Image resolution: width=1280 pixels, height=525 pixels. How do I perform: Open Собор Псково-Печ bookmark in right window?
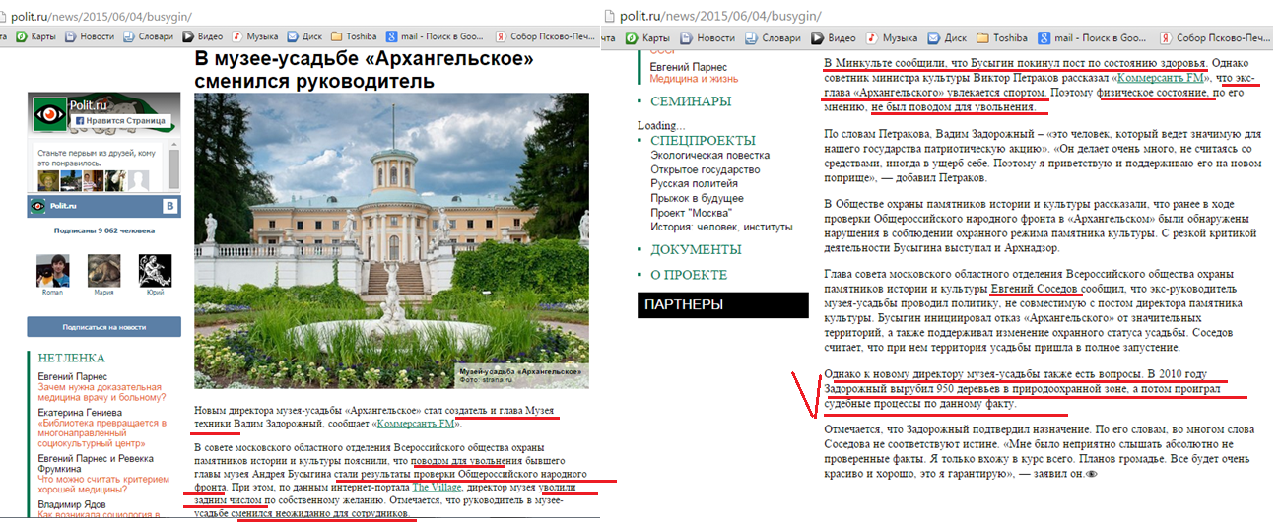tap(1216, 37)
